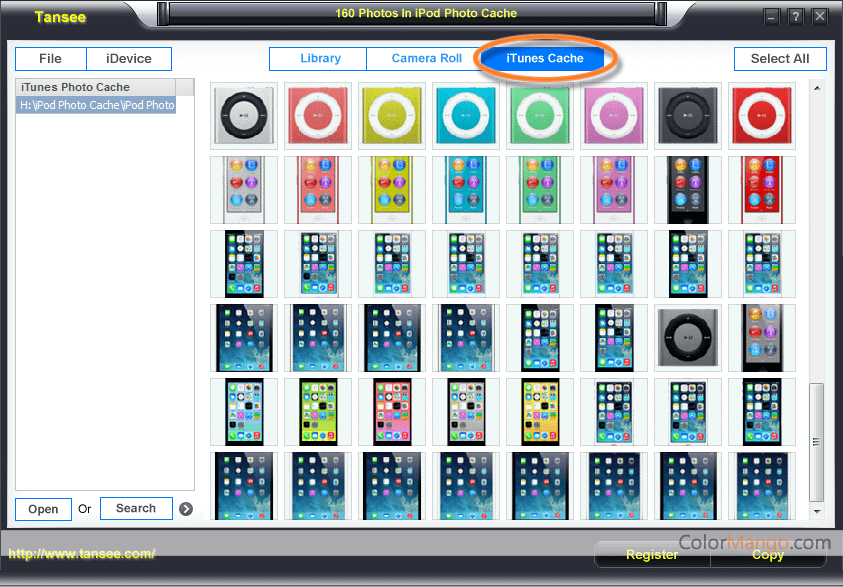Switch to the Camera Roll tab
Viewport: 843px width, 587px height.
pyautogui.click(x=426, y=59)
